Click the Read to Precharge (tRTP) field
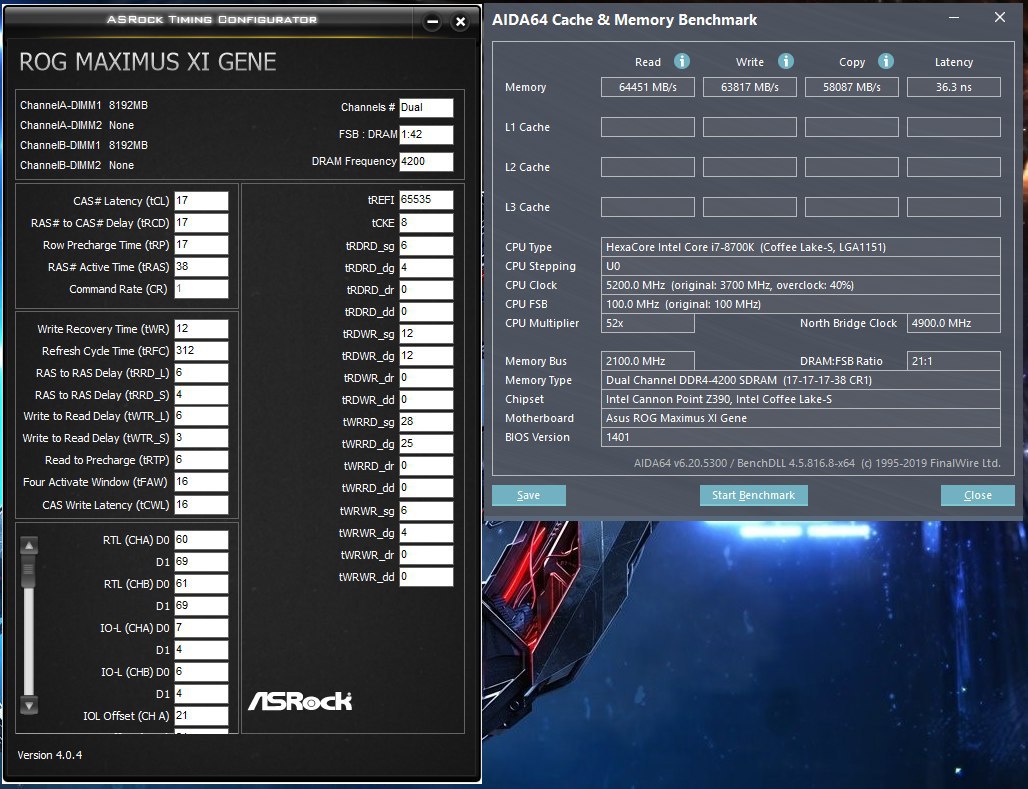 (x=201, y=460)
